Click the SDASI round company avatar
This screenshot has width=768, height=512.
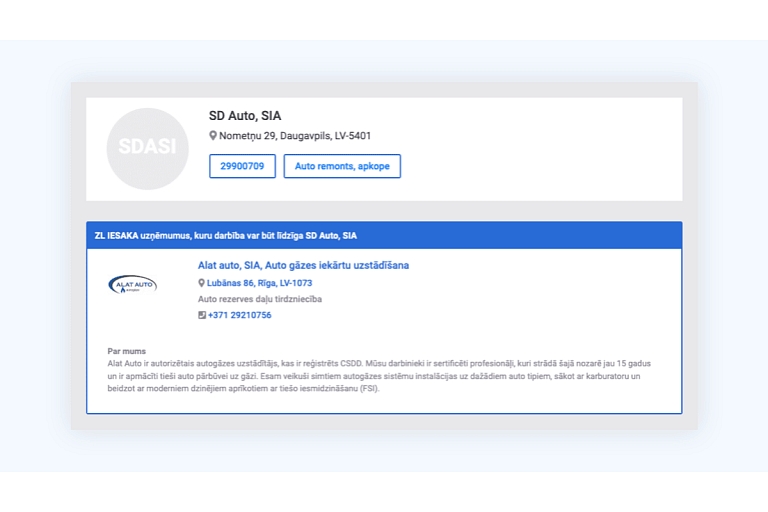click(147, 148)
